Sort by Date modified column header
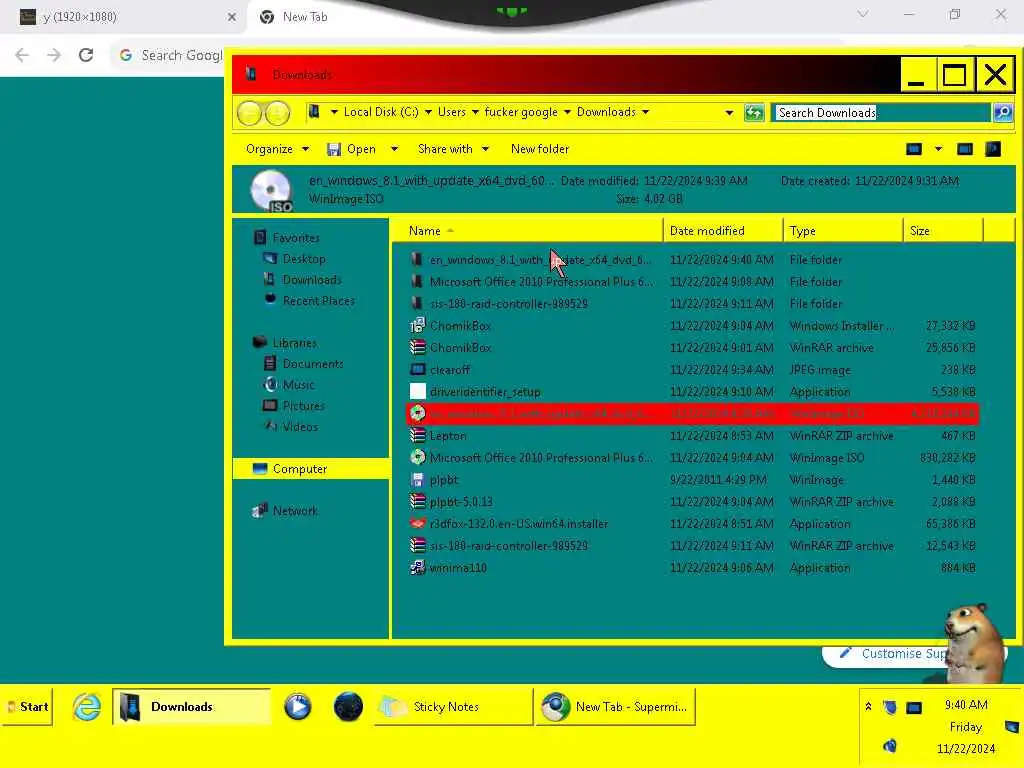This screenshot has height=768, width=1024. click(723, 231)
